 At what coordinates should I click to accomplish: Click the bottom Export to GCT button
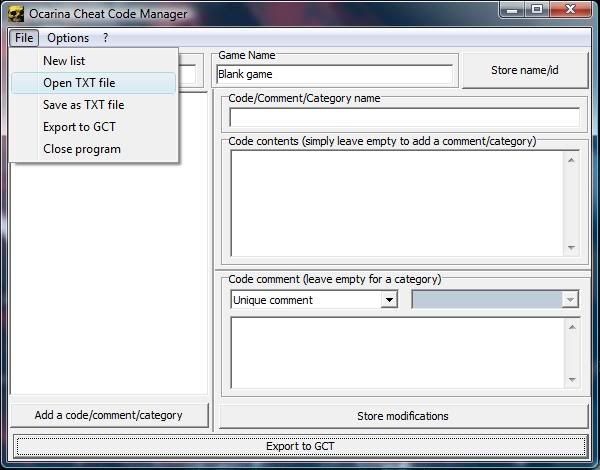coord(300,446)
